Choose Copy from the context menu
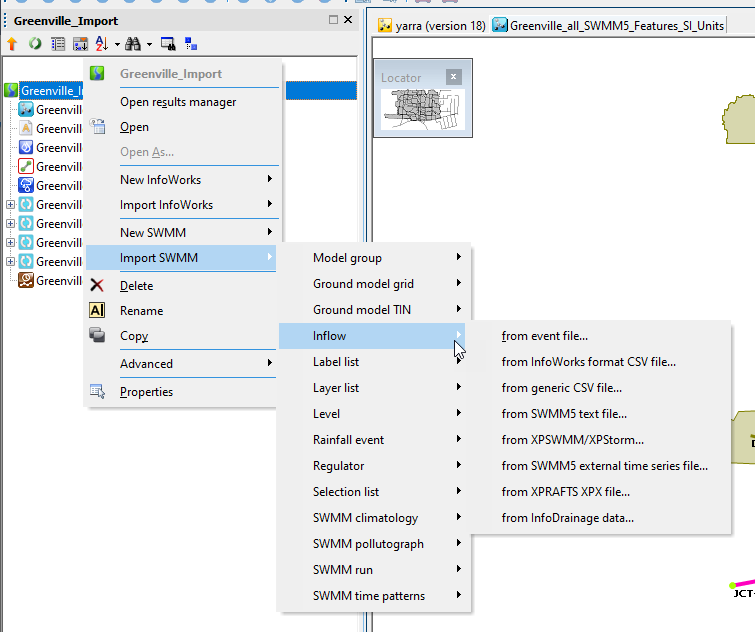This screenshot has width=755, height=632. point(182,336)
